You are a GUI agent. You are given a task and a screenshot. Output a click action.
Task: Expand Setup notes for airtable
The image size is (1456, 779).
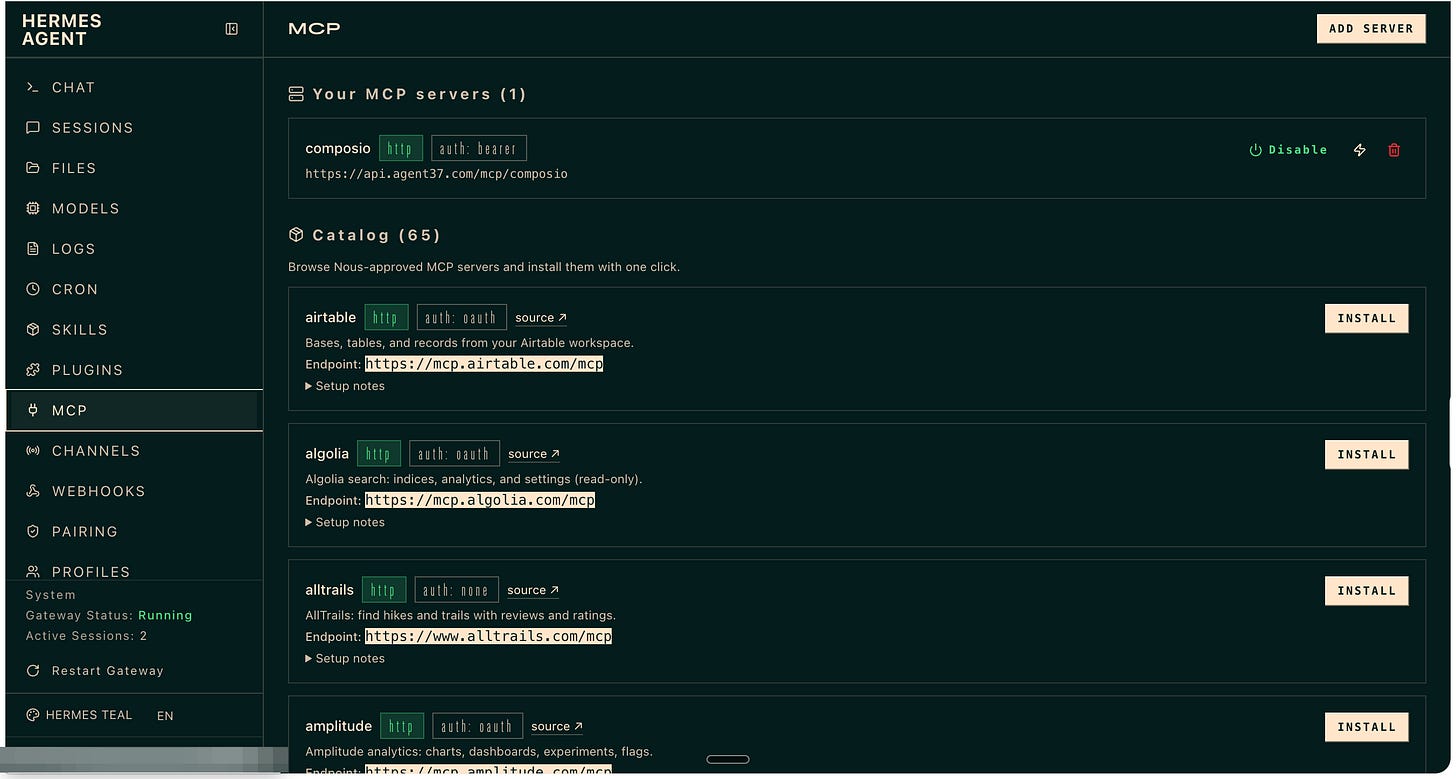pos(345,386)
